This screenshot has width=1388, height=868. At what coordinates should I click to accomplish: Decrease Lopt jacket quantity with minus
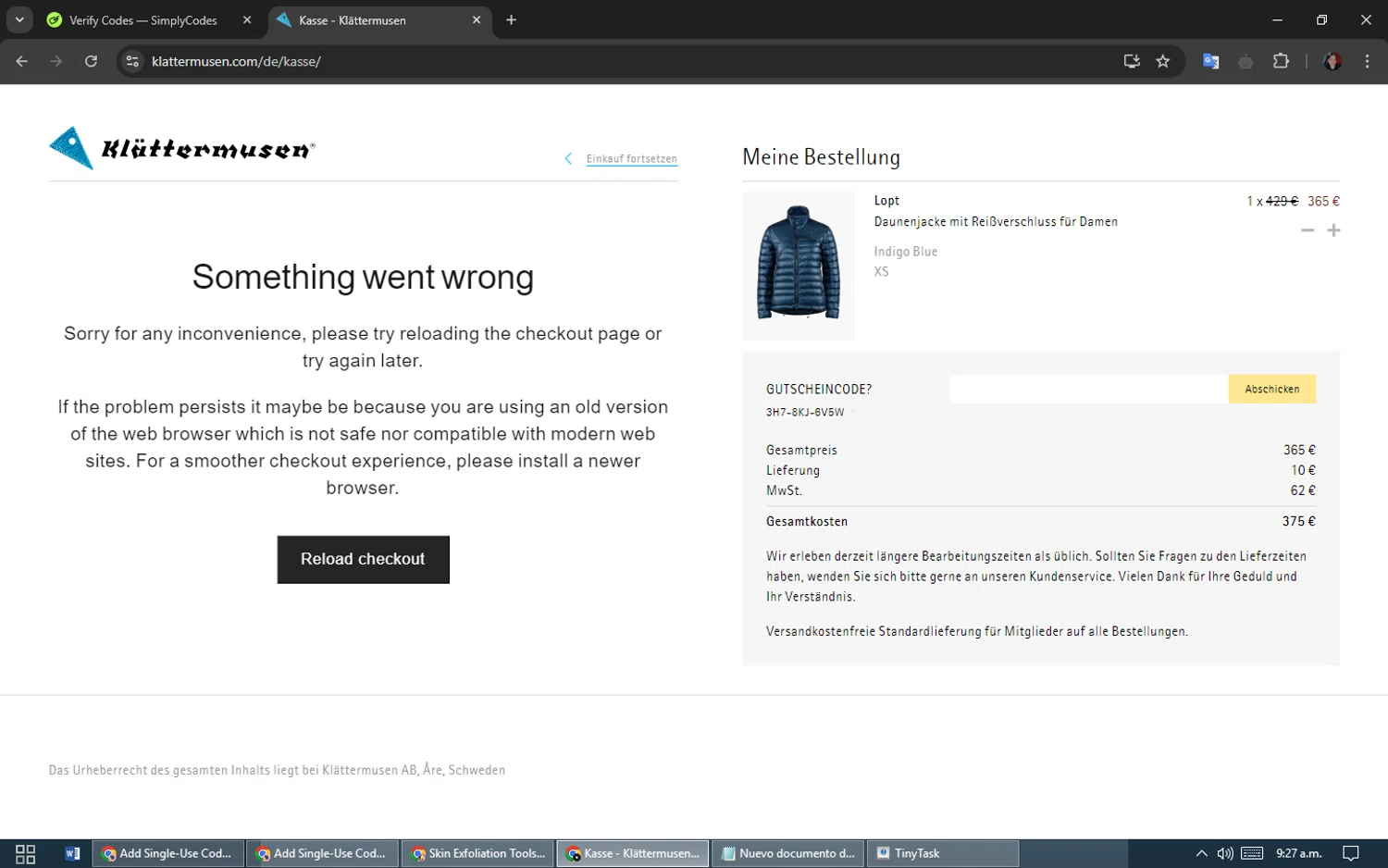coord(1307,230)
